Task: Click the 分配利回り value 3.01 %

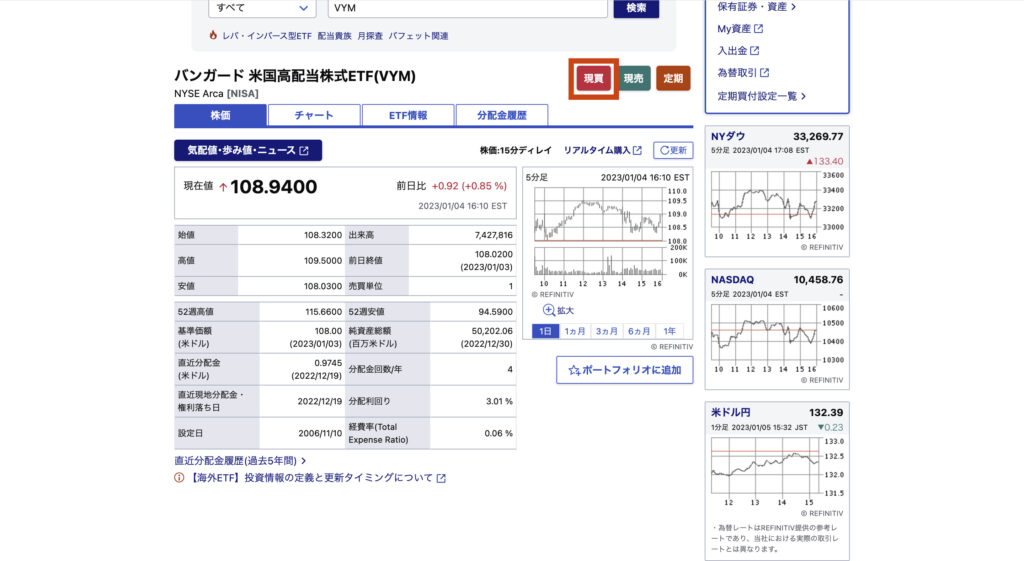Action: click(x=499, y=401)
